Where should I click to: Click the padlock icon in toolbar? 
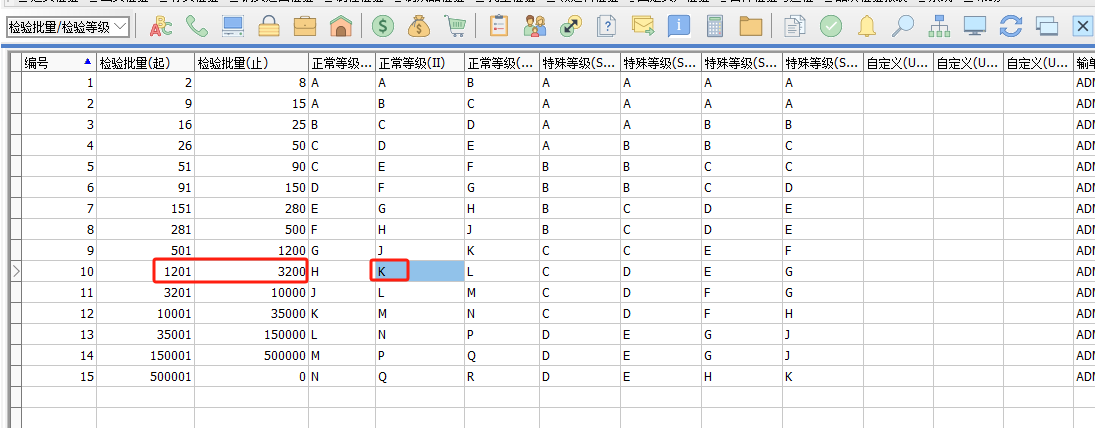(270, 26)
